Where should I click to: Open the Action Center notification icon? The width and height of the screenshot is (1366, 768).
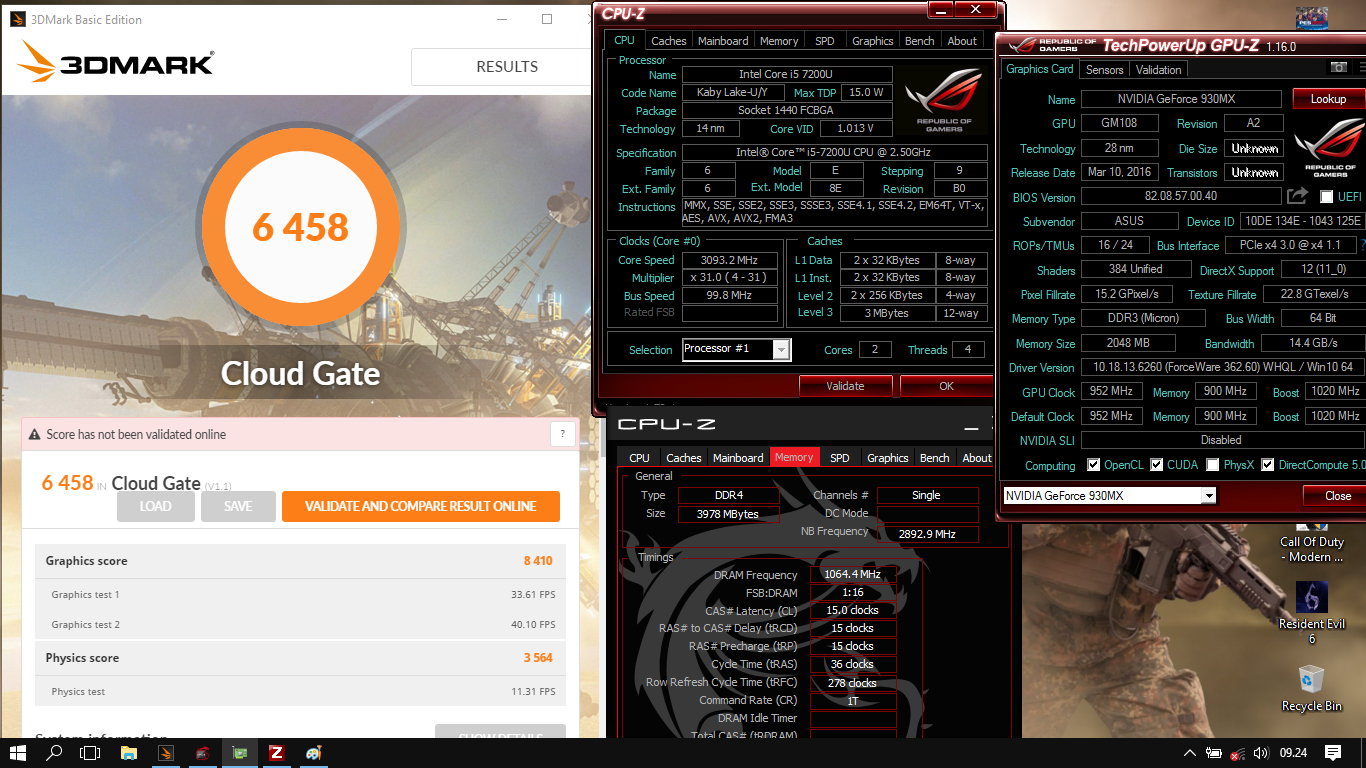(x=1333, y=753)
